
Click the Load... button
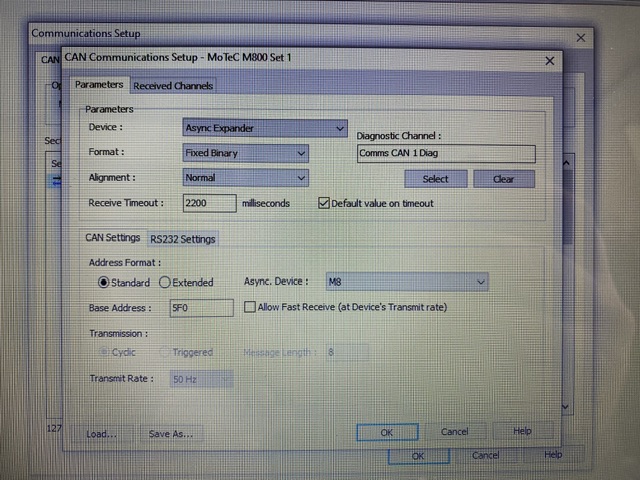(x=102, y=434)
